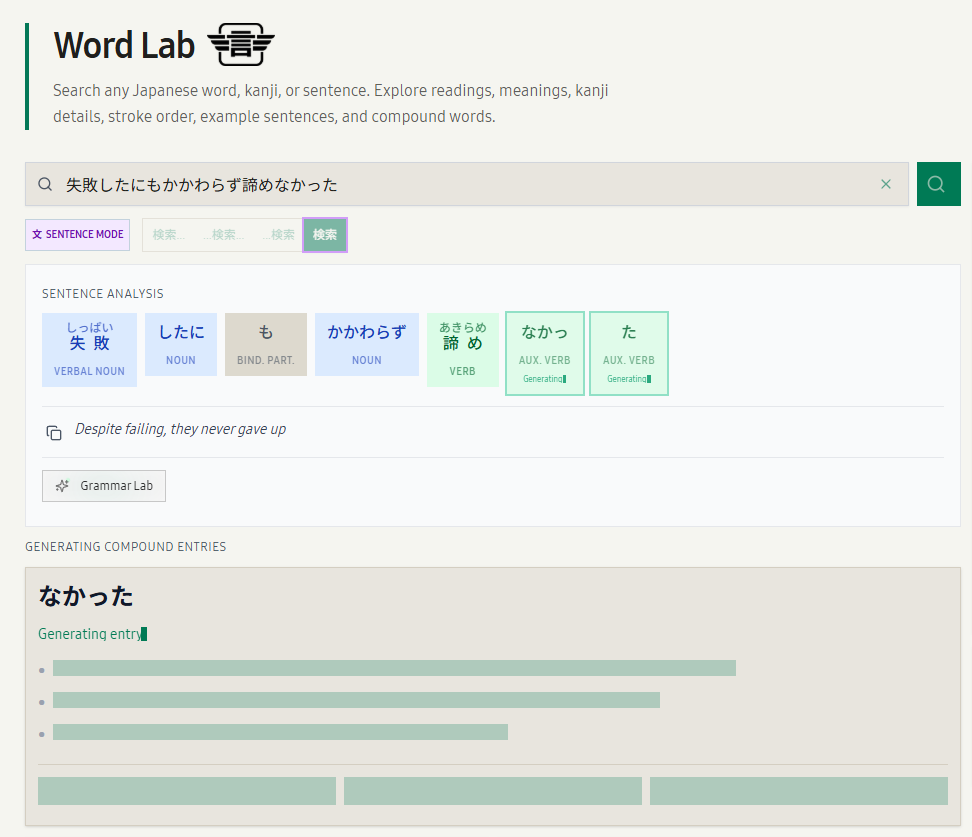The height and width of the screenshot is (837, 972).
Task: Select the かかわらず noun token
Action: (x=366, y=344)
